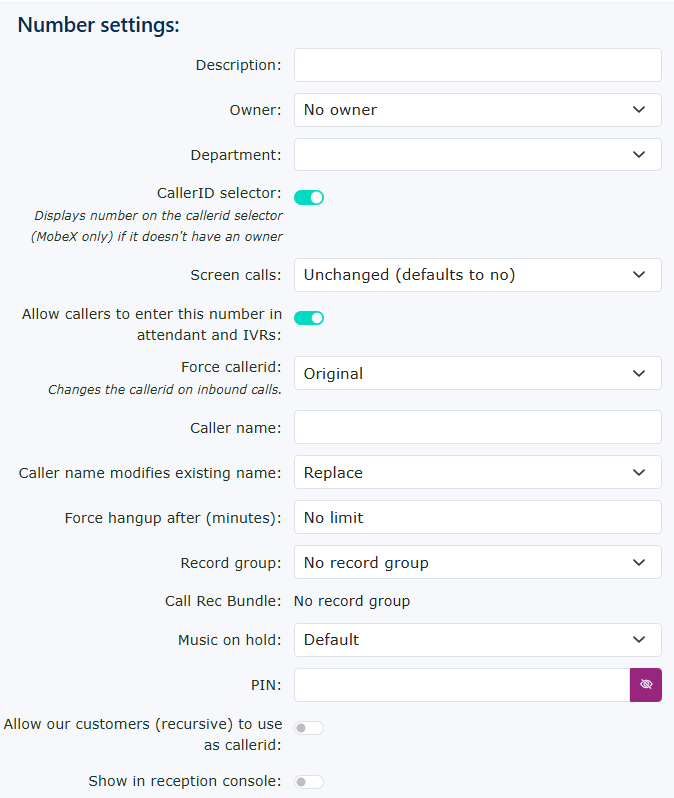Disable allow callers to enter number toggle

click(309, 318)
